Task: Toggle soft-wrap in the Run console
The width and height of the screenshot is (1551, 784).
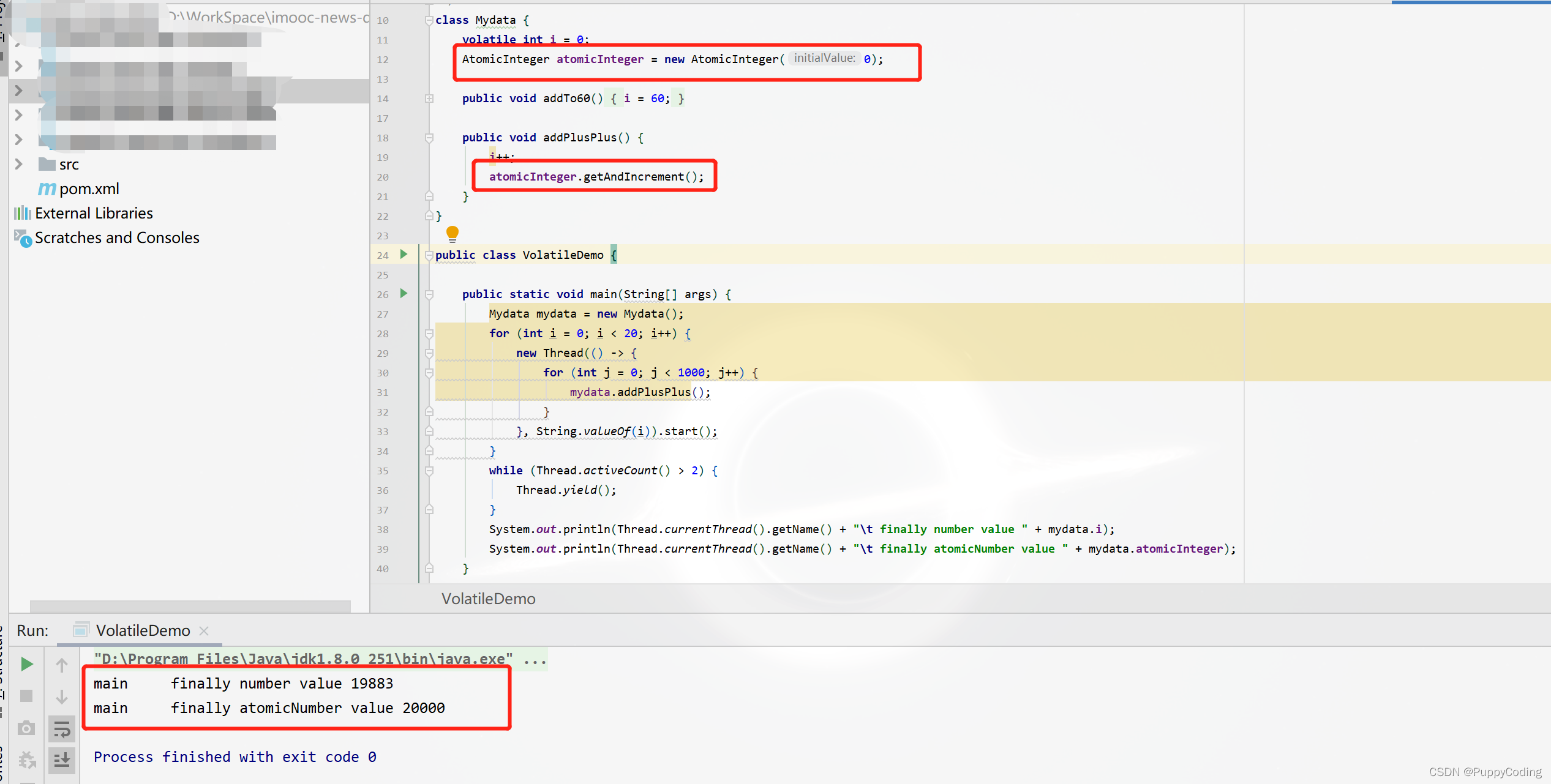Action: 62,729
